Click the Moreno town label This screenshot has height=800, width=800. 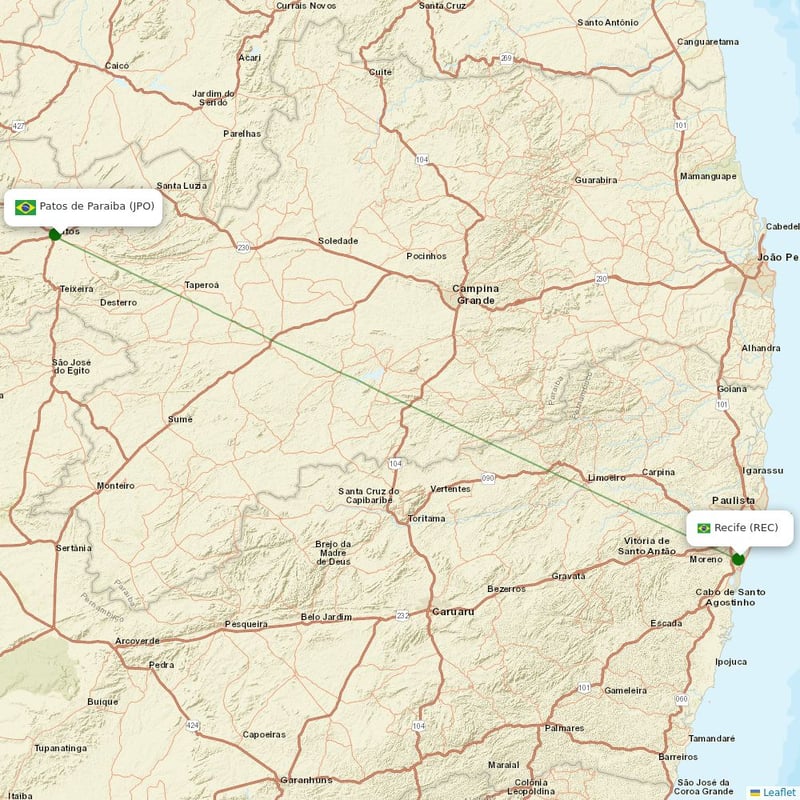coord(706,560)
